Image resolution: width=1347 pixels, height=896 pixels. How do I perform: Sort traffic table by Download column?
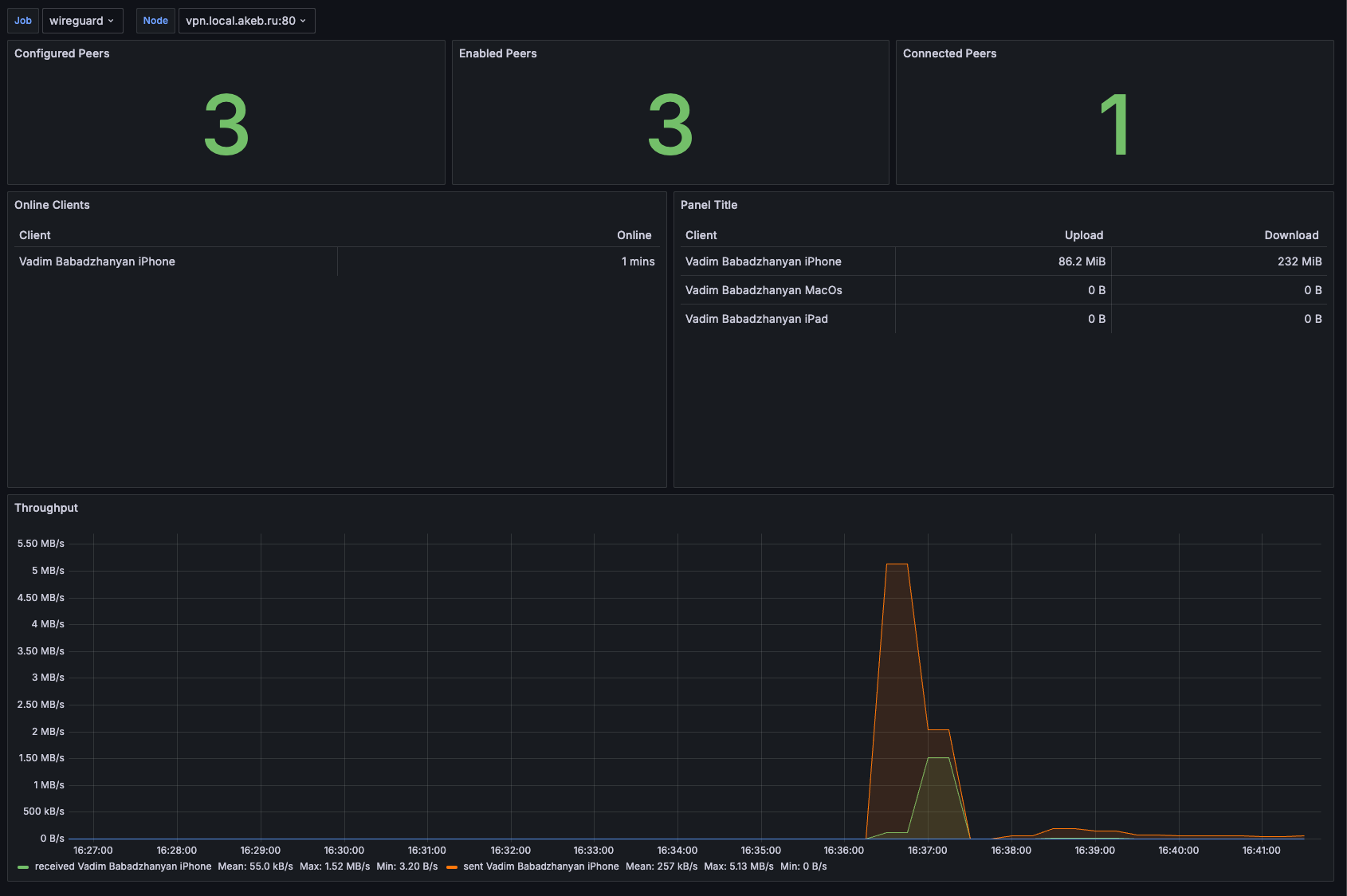click(1291, 235)
